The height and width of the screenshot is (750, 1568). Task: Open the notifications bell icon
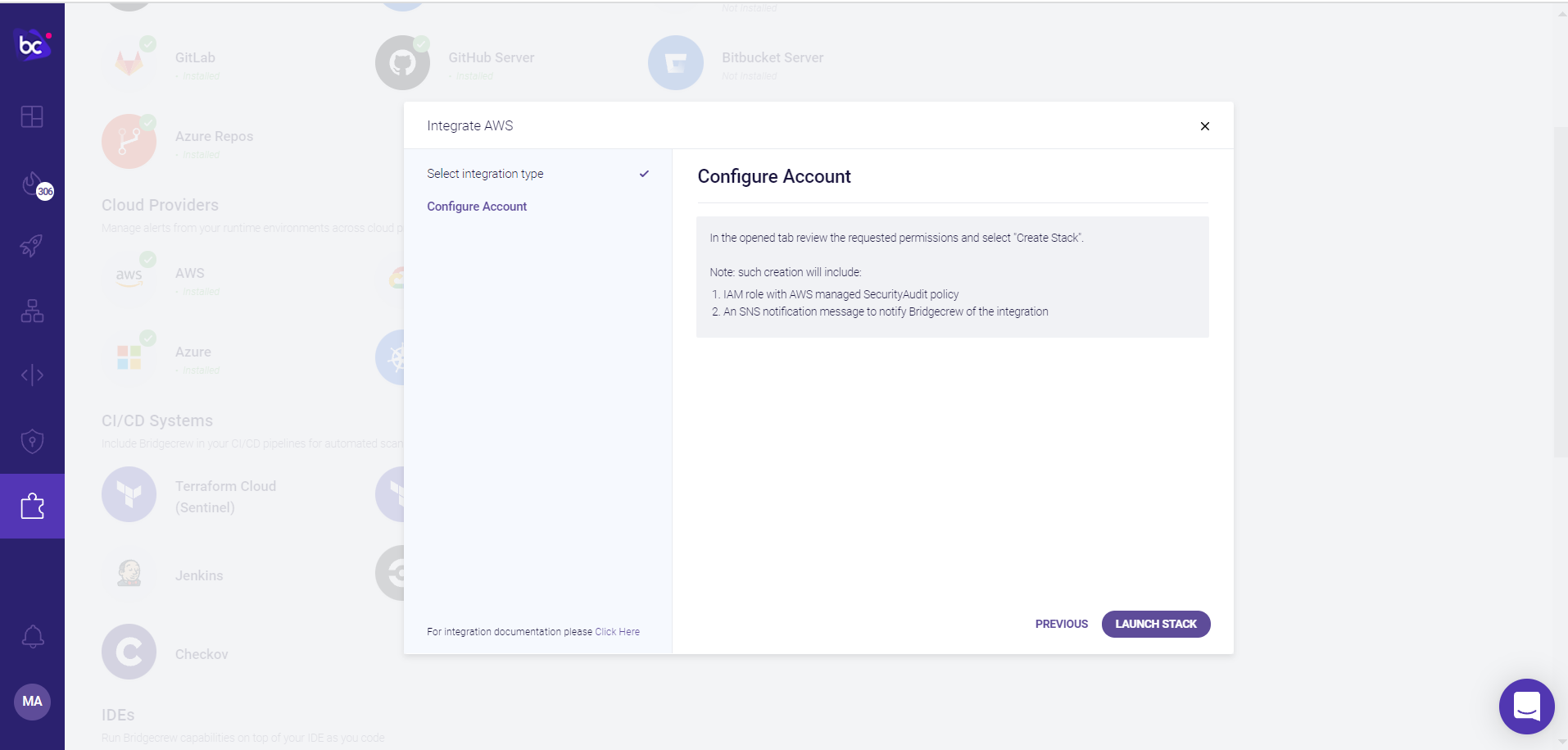click(33, 637)
